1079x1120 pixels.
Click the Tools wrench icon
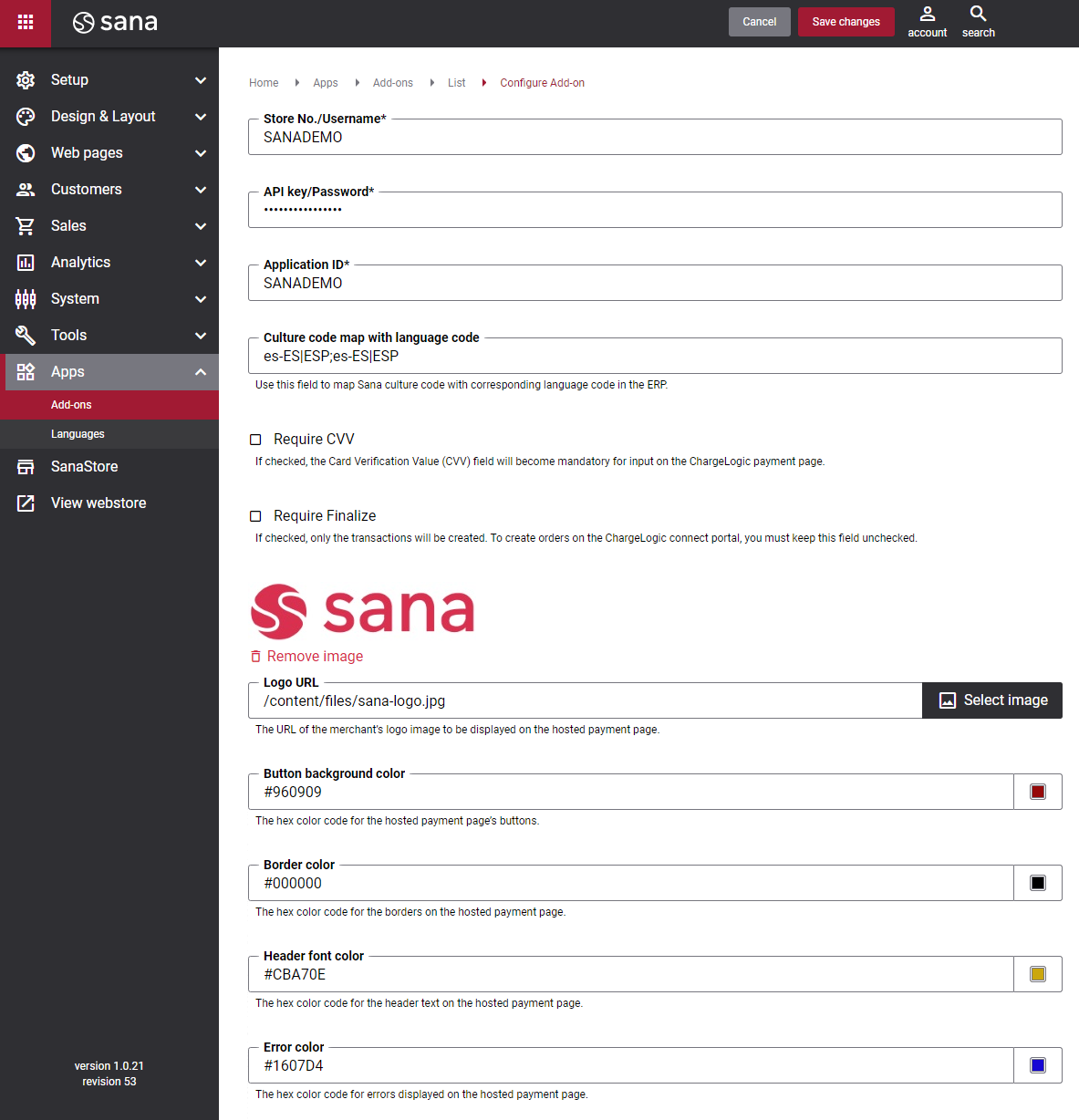(x=26, y=336)
